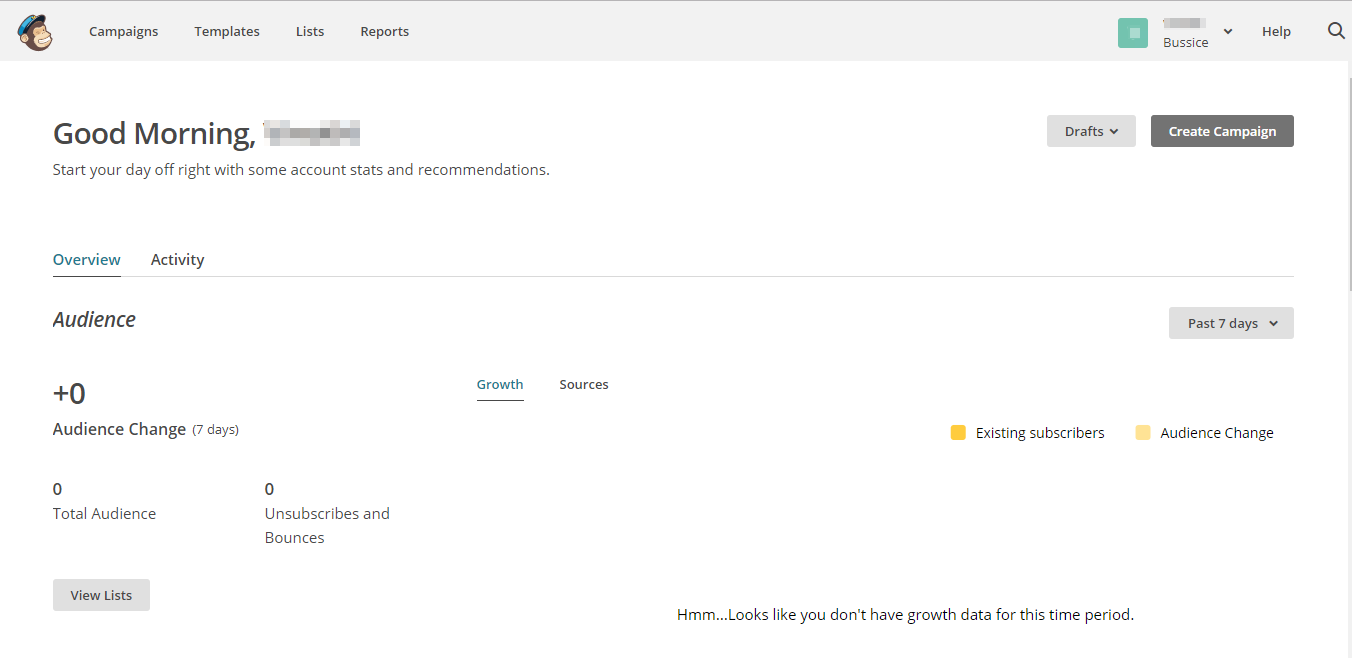
Task: Open the Templates menu
Action: click(x=227, y=31)
